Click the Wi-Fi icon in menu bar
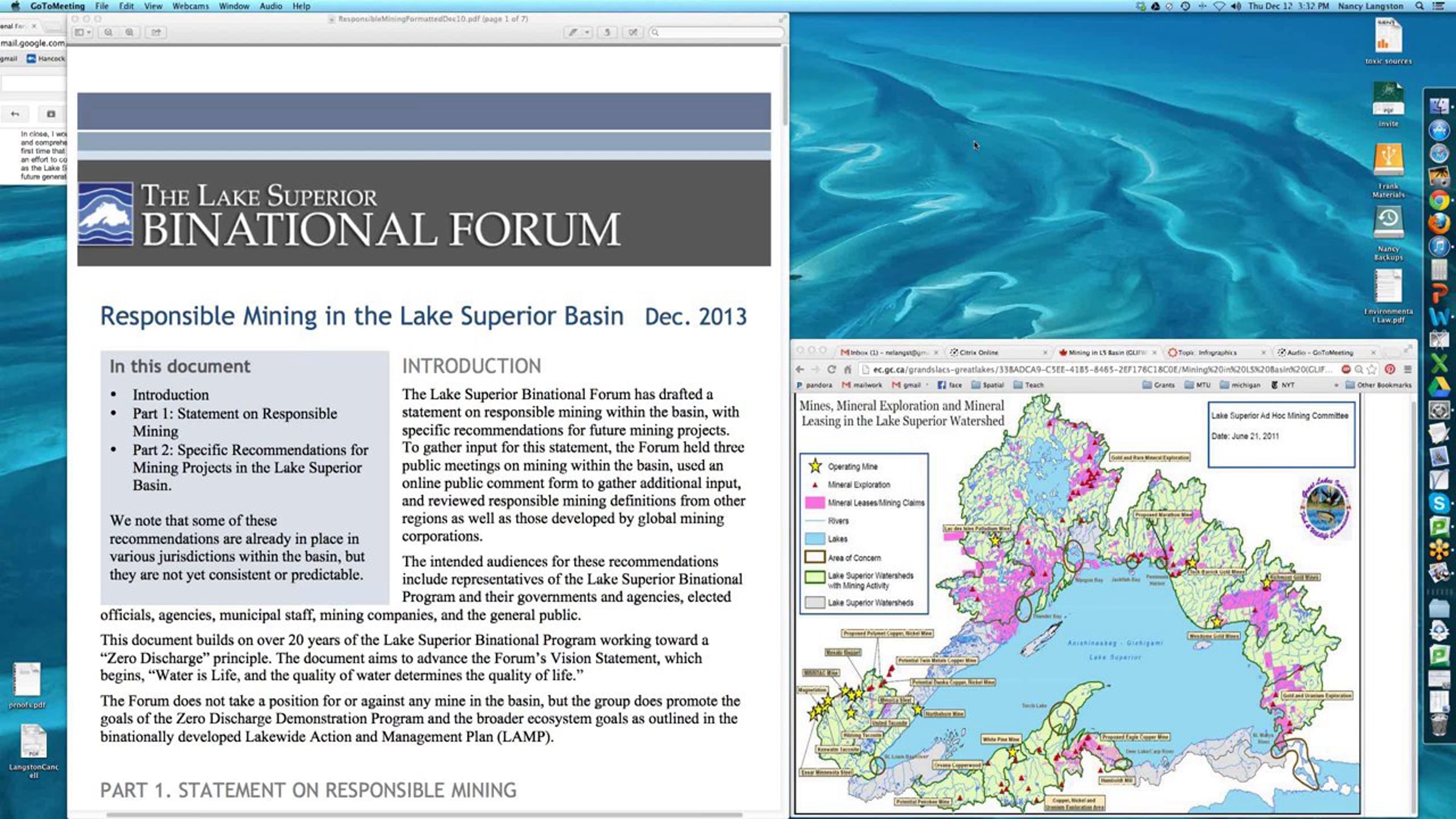Image resolution: width=1456 pixels, height=819 pixels. click(1219, 6)
